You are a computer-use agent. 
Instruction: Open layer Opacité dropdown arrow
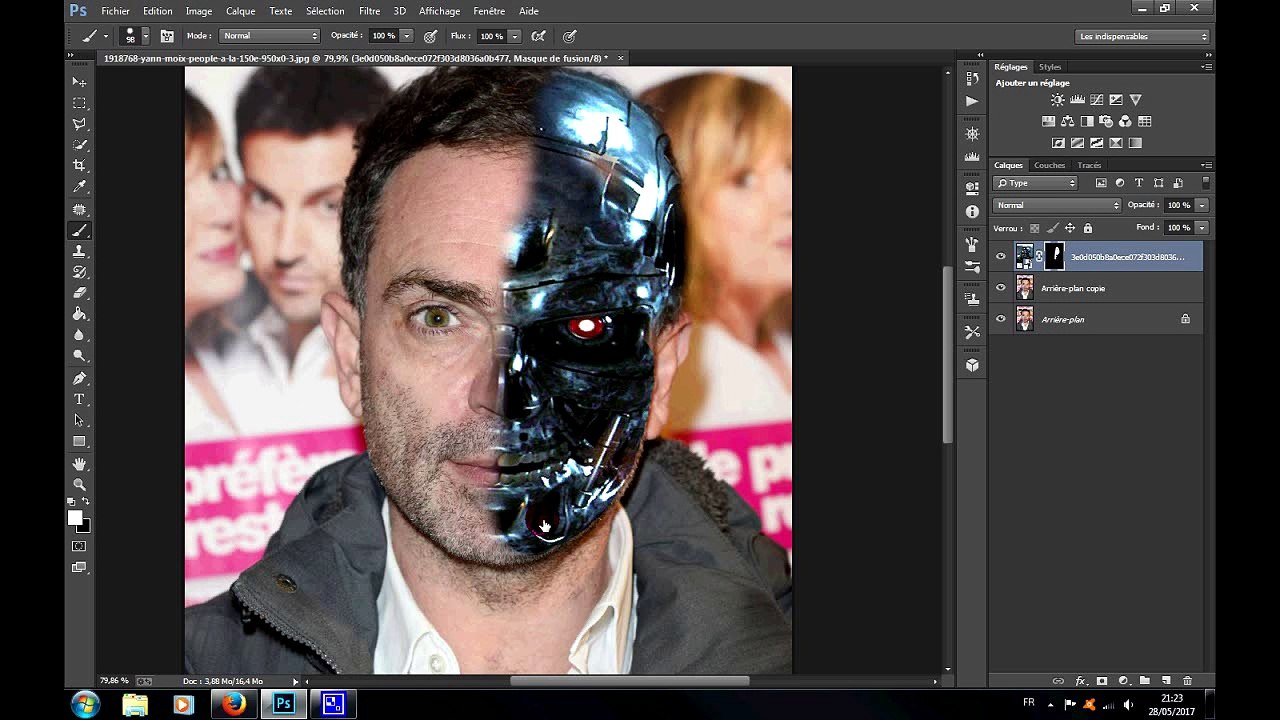tap(1201, 205)
